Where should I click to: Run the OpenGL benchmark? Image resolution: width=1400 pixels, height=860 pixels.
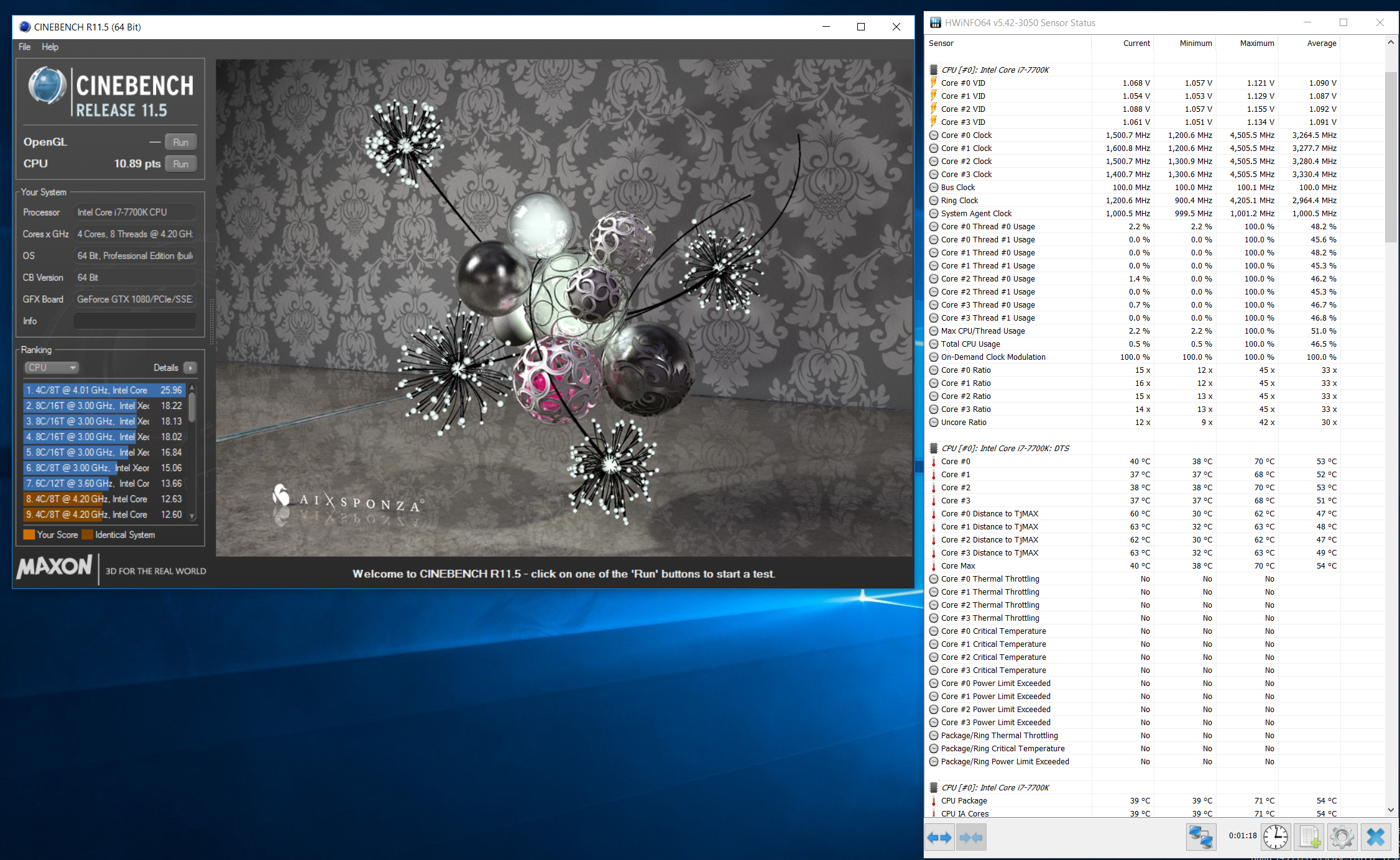[181, 142]
